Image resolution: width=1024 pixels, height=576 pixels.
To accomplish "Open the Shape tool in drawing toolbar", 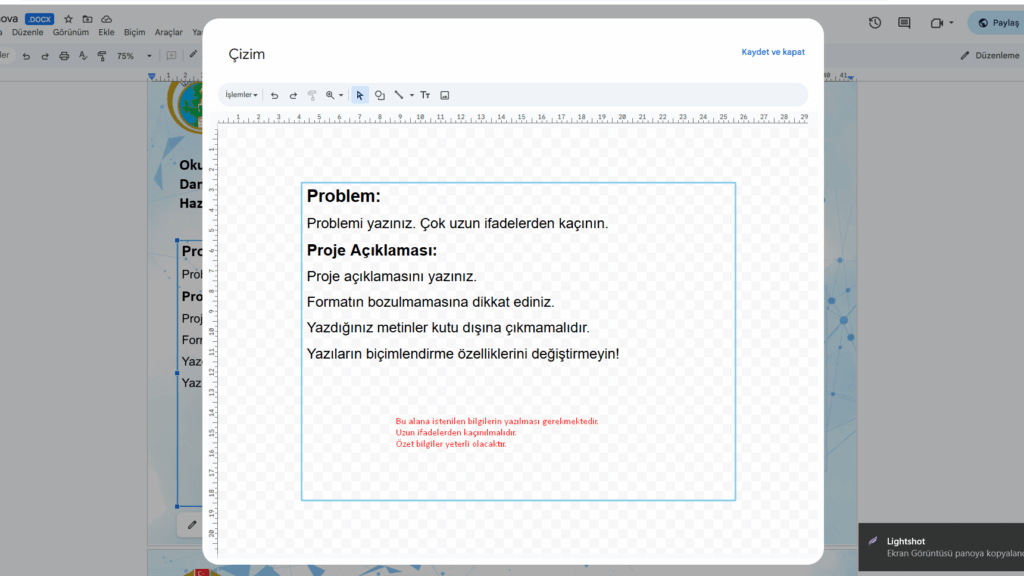I will coord(379,95).
